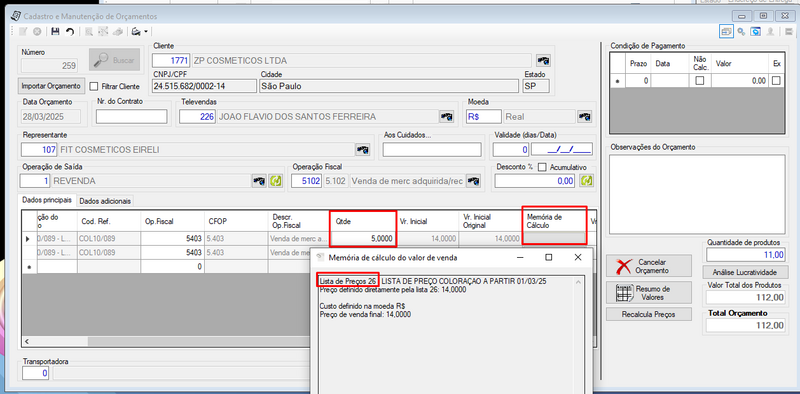Viewport: 800px width, 394px height.
Task: Click the Undo arrow toolbar icon
Action: 70,32
